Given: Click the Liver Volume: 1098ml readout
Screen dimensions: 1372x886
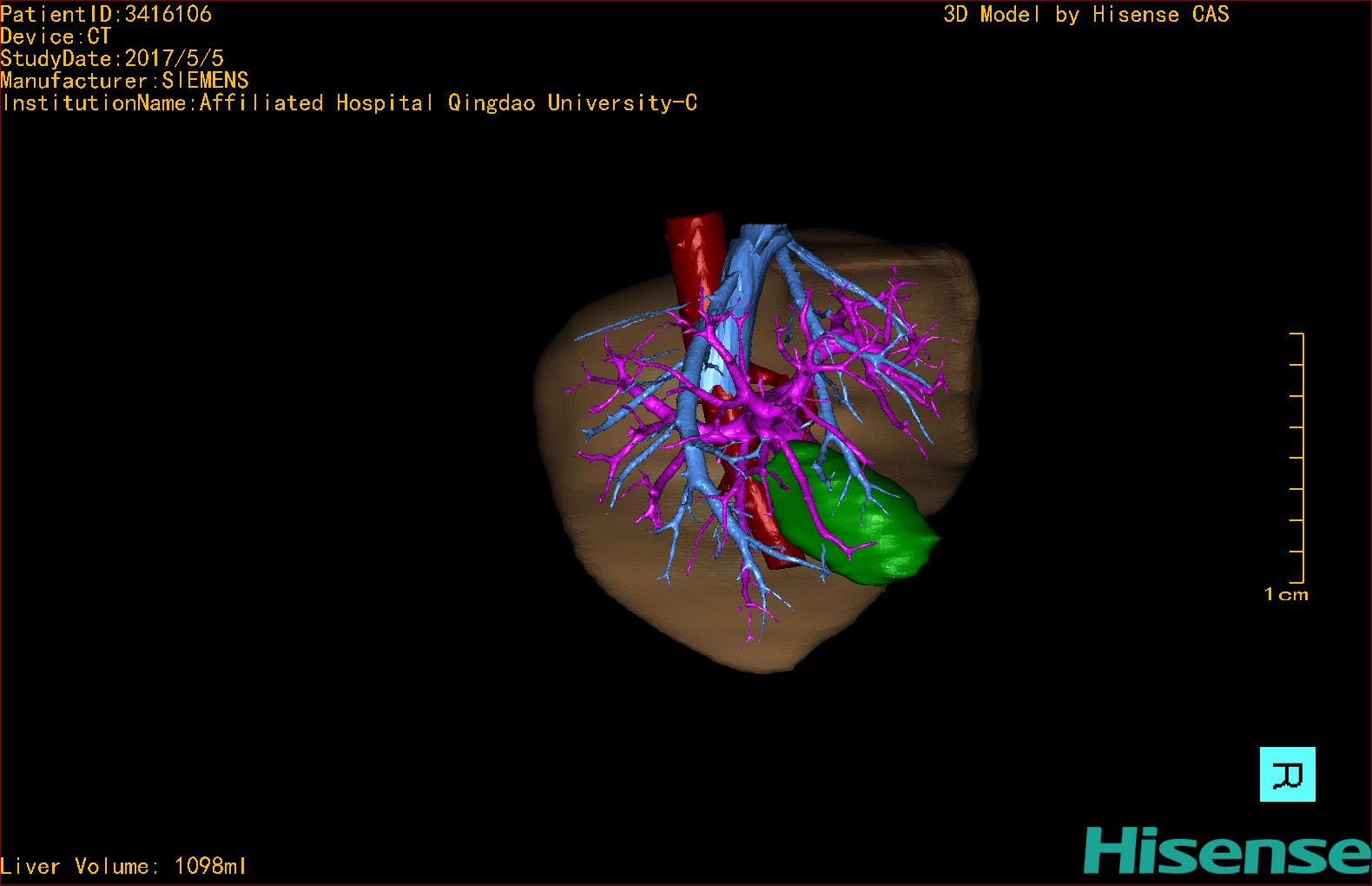Looking at the screenshot, I should (x=123, y=866).
